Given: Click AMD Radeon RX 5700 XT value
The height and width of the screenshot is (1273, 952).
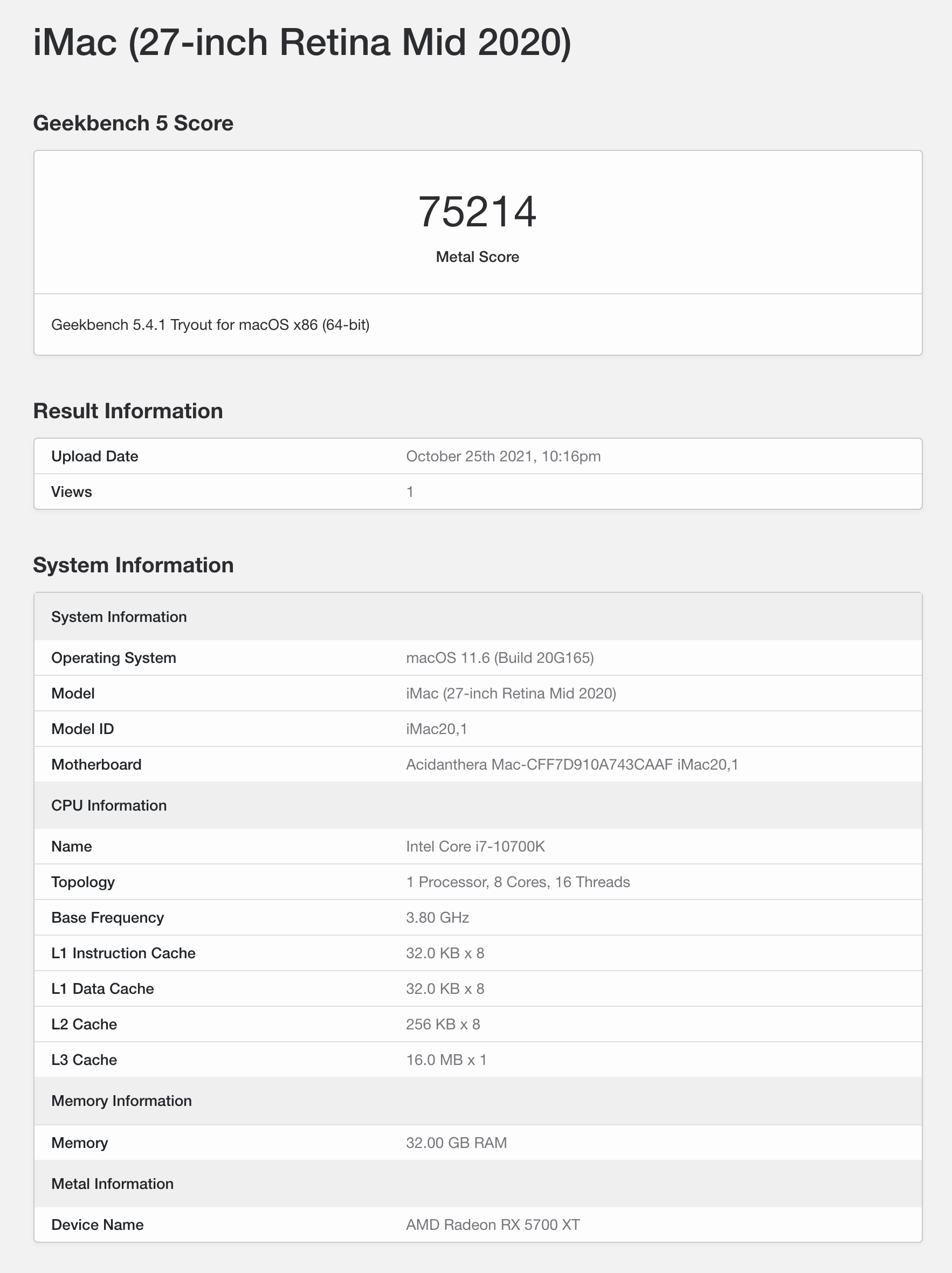Looking at the screenshot, I should [493, 1225].
